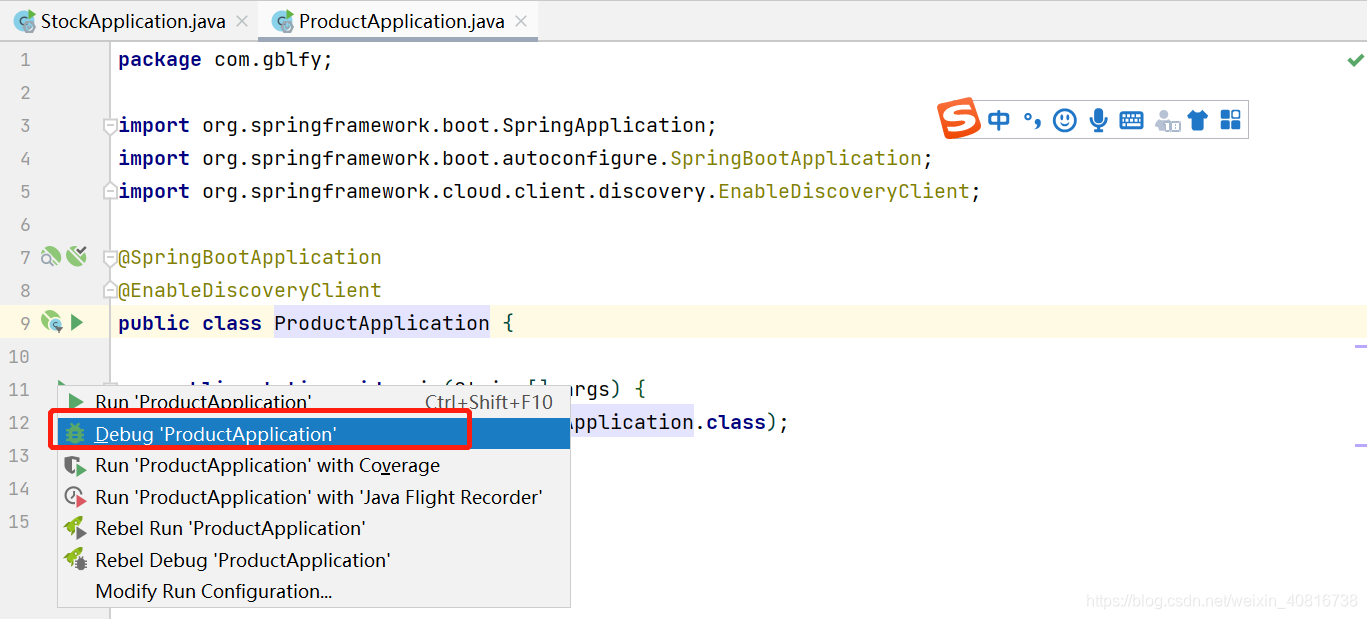The height and width of the screenshot is (619, 1367).
Task: Toggle the fold marker beside @EnableDiscoveryClient
Action: coord(110,290)
